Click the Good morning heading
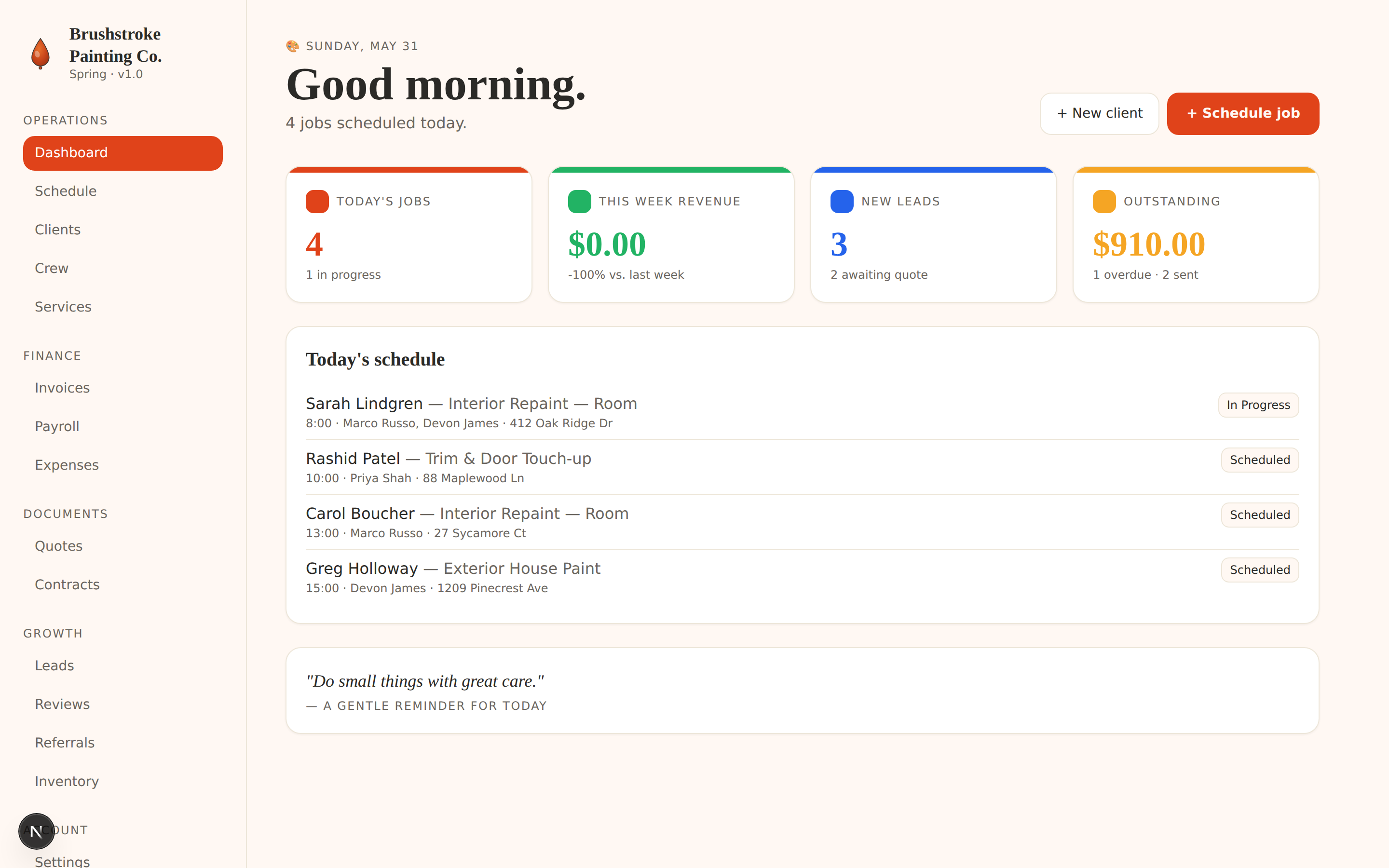This screenshot has width=1389, height=868. (x=436, y=84)
